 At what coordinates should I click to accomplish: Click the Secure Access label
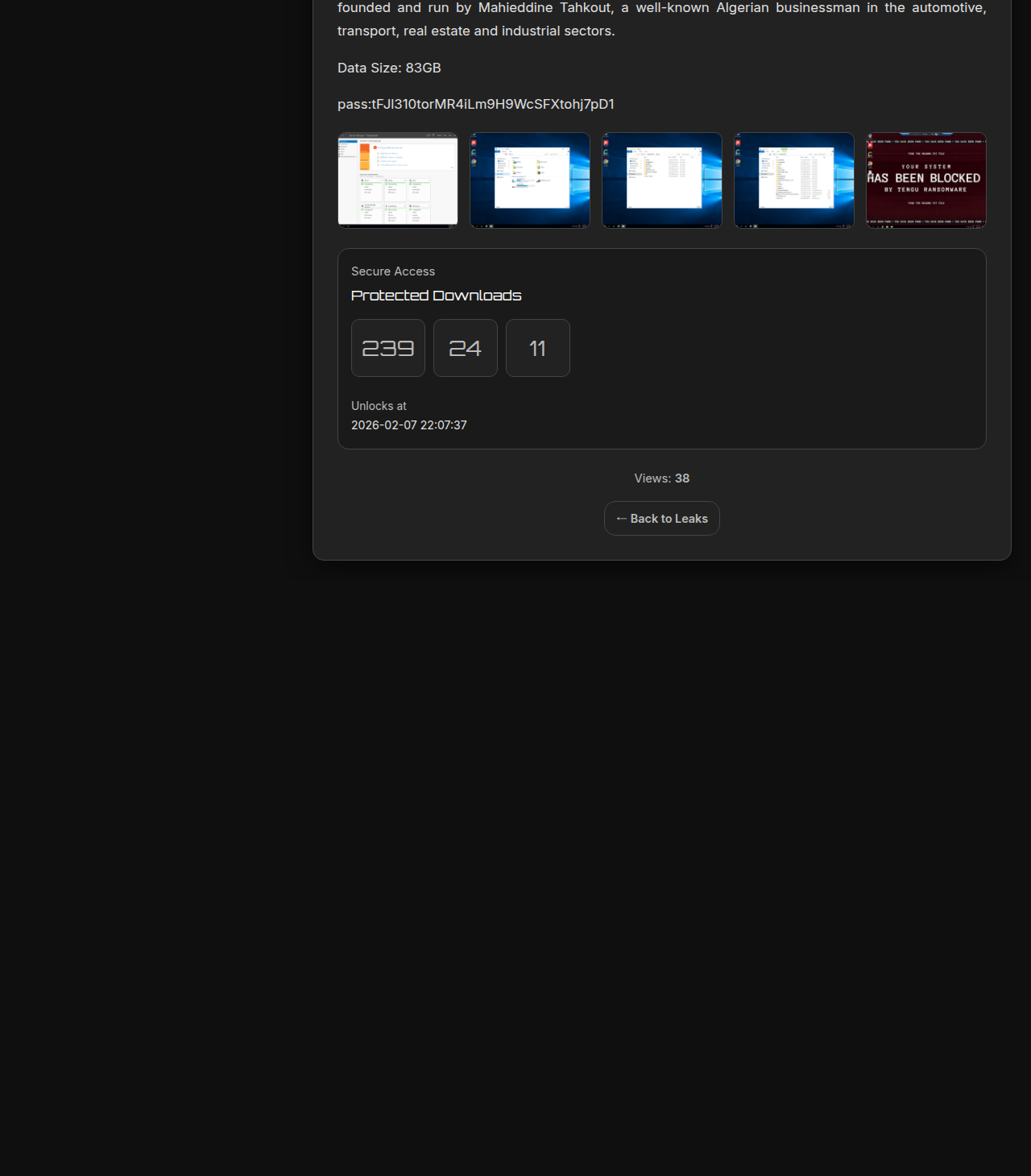[393, 271]
